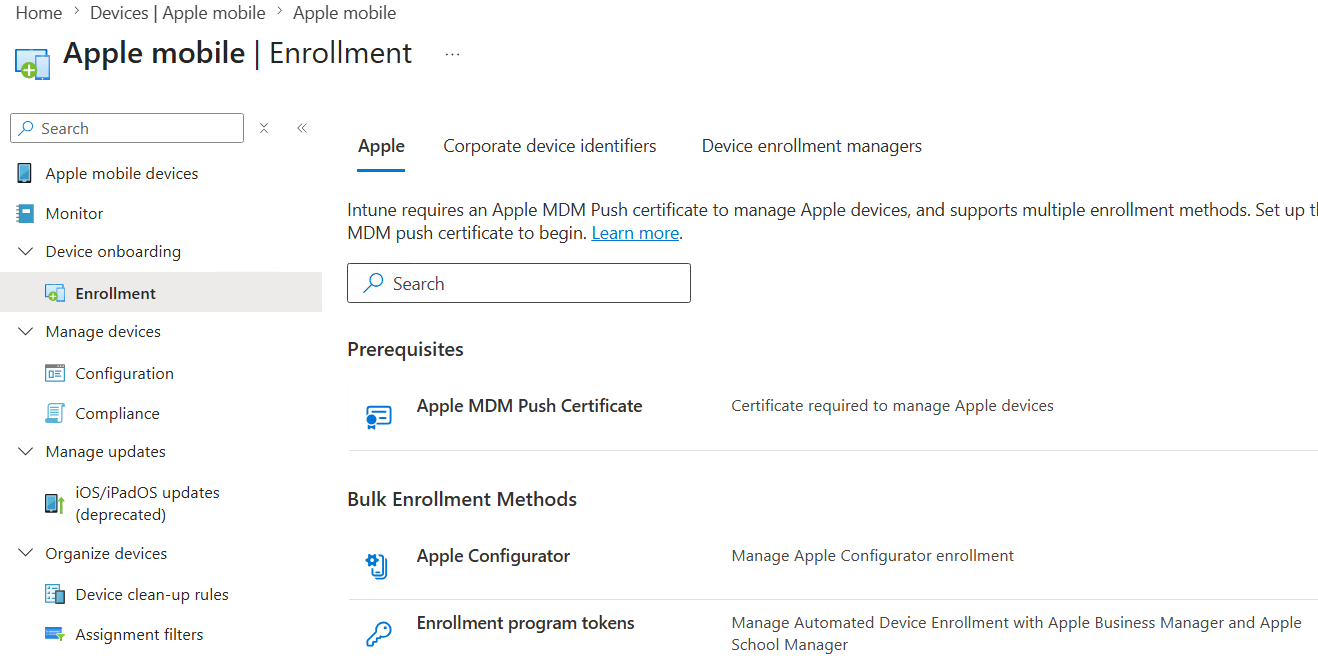Open Monitor in the sidebar
Image resolution: width=1318 pixels, height=665 pixels.
pyautogui.click(x=74, y=213)
